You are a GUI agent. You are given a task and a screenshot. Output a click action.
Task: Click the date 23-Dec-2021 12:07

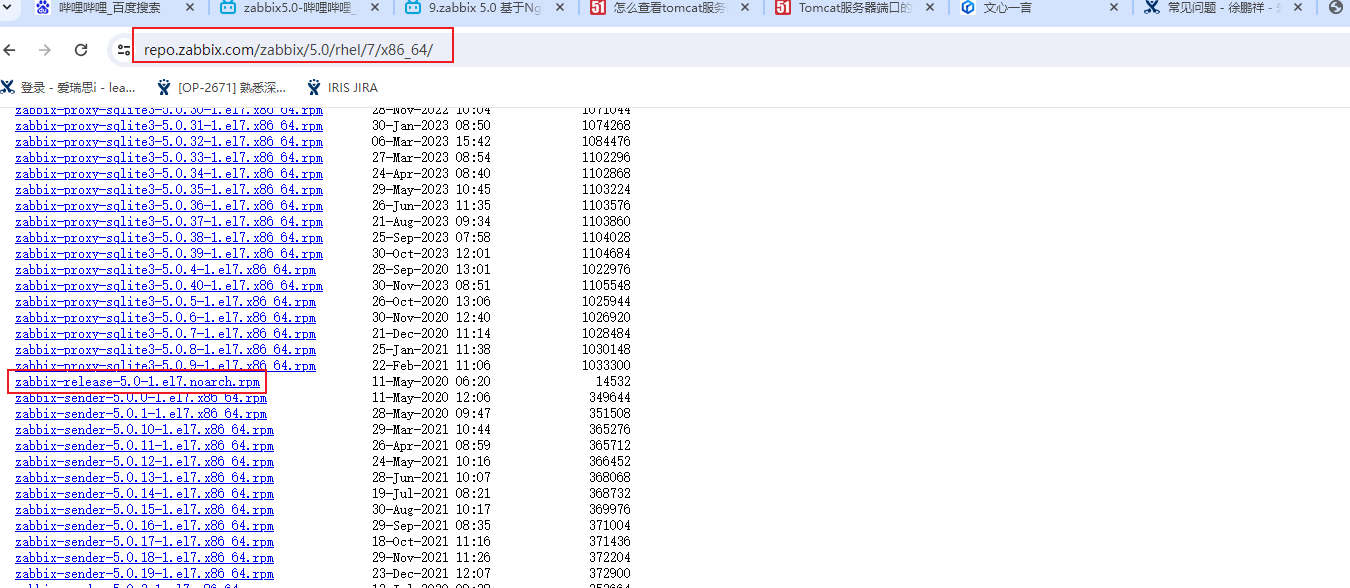pos(431,574)
